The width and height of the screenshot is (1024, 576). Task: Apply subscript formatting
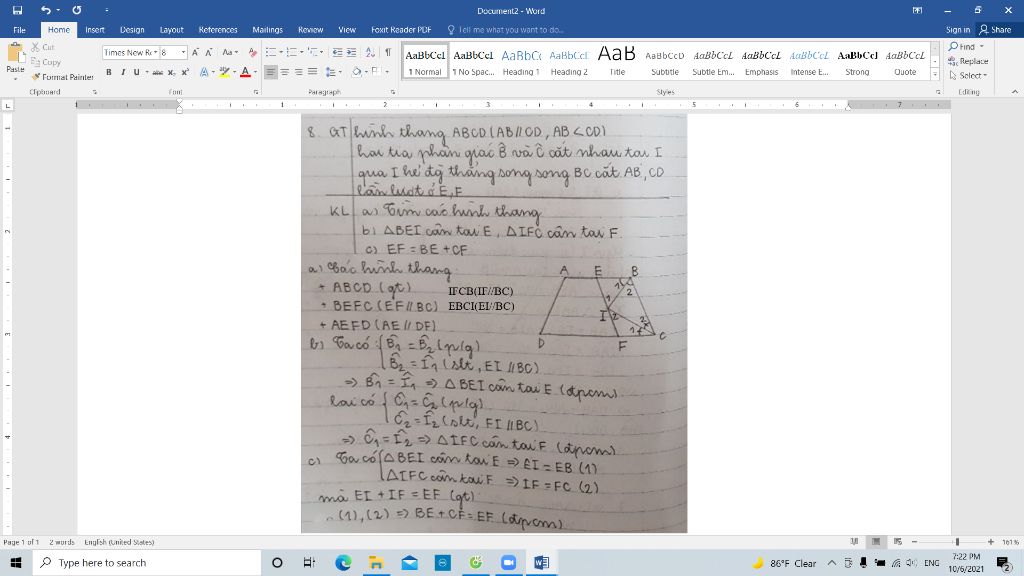coord(171,72)
